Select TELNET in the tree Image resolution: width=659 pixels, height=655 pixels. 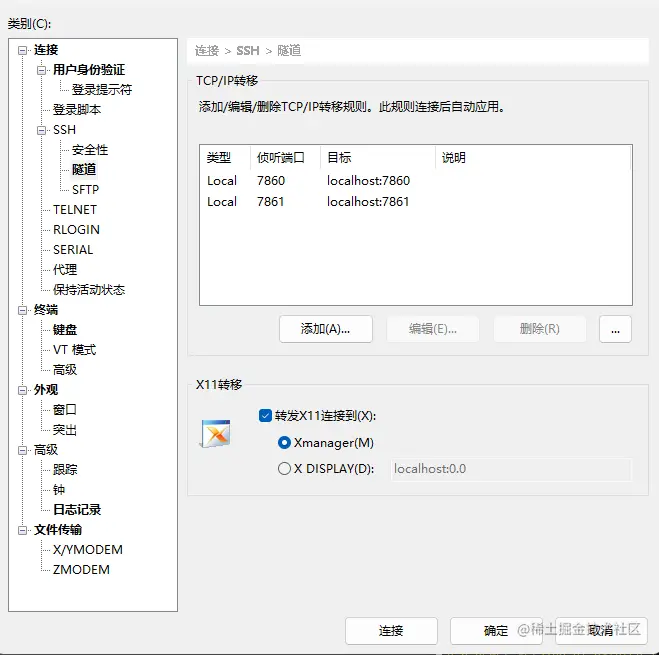tap(75, 209)
